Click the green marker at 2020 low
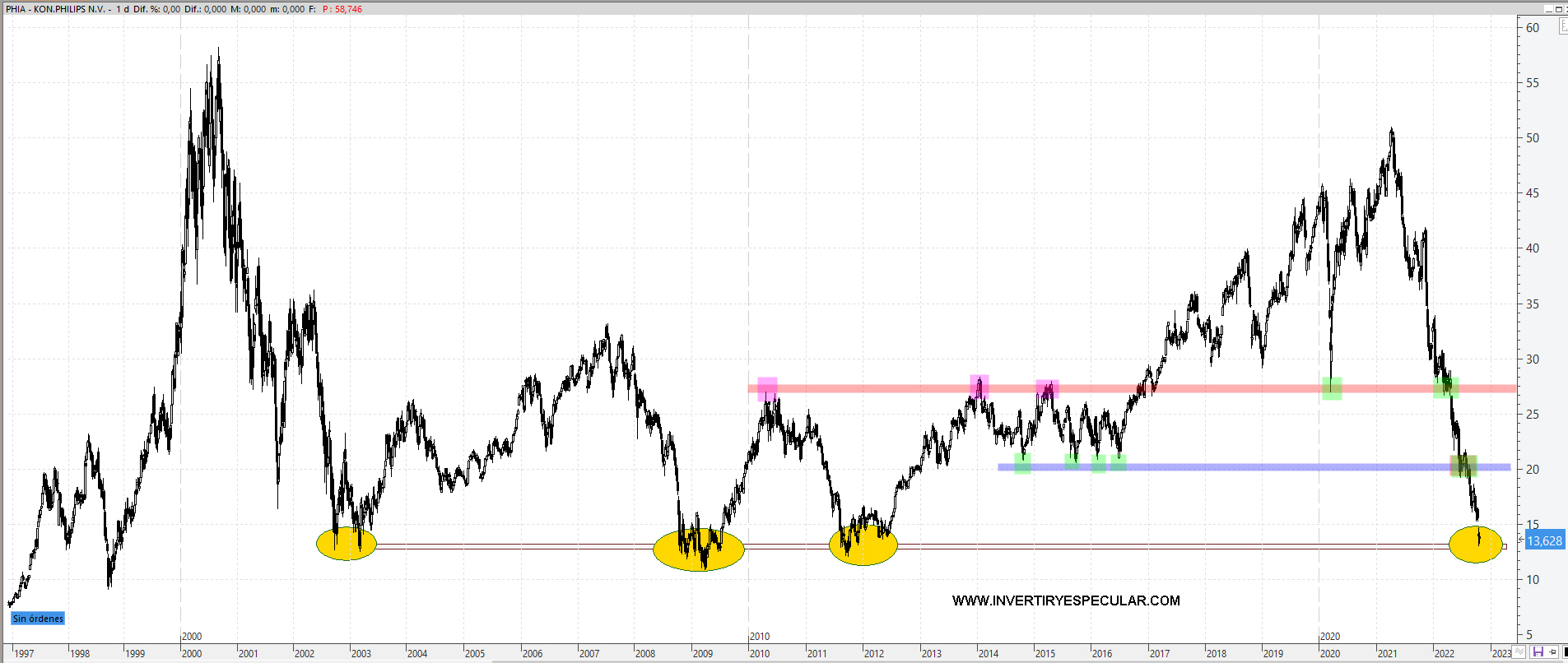This screenshot has width=1568, height=663. tap(1332, 388)
